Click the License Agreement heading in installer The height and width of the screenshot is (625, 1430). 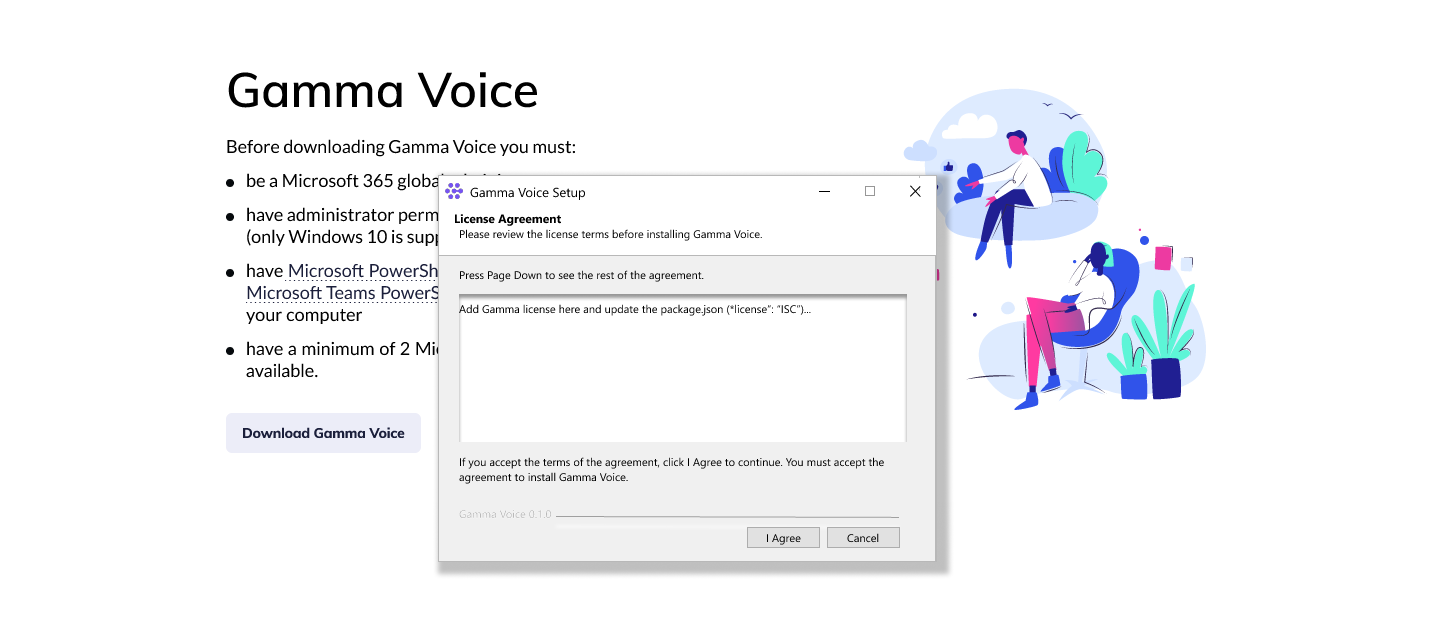[508, 219]
